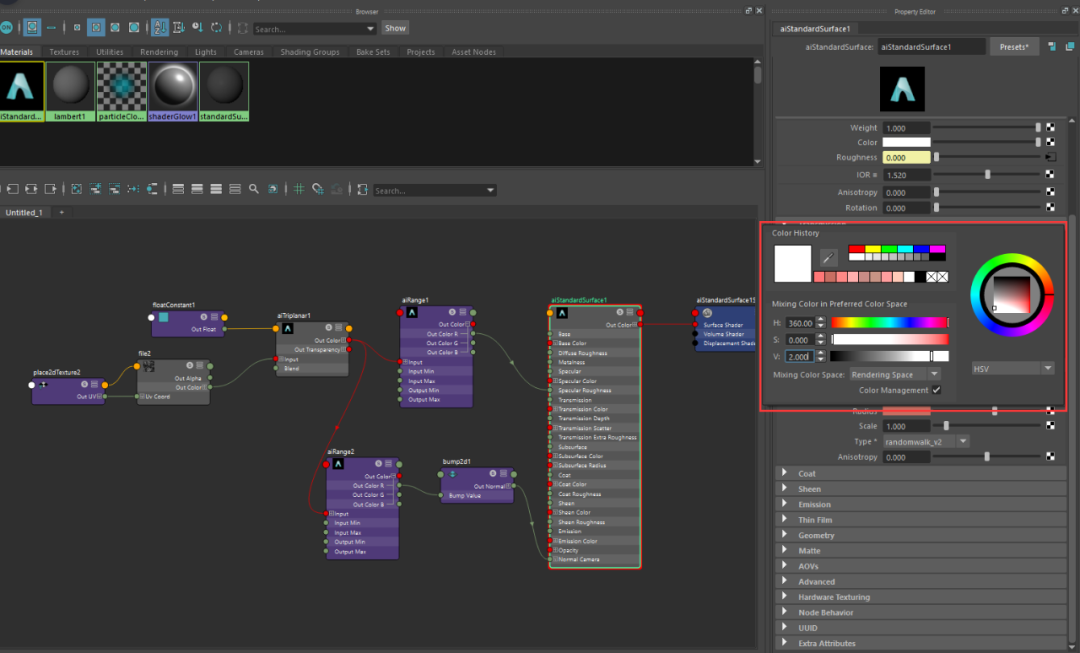
Task: Click the rearrange graph icon
Action: tap(134, 189)
